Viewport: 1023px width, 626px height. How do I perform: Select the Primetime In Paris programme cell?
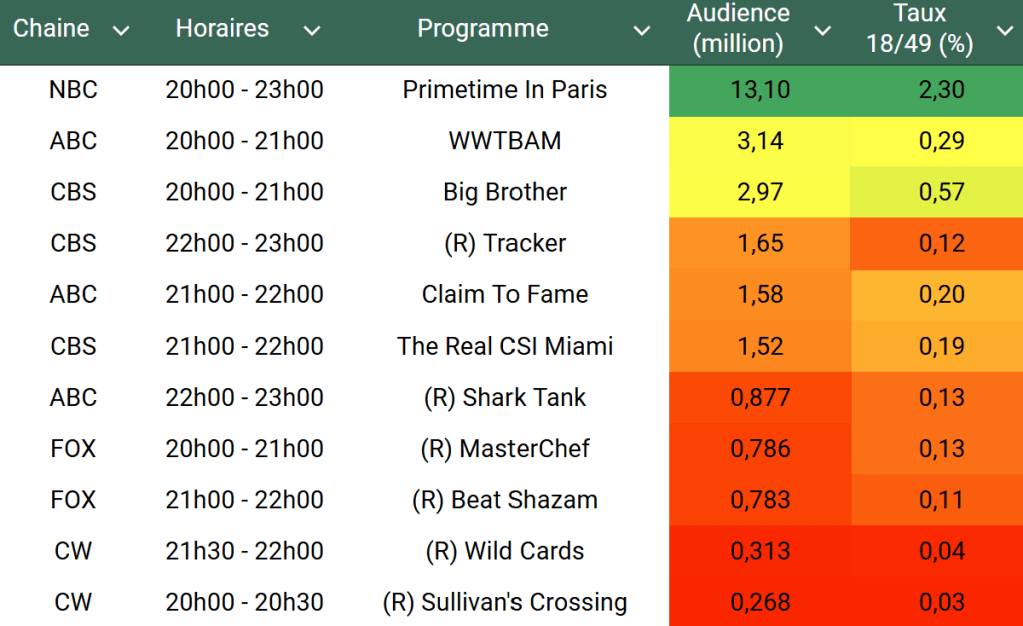pyautogui.click(x=505, y=90)
